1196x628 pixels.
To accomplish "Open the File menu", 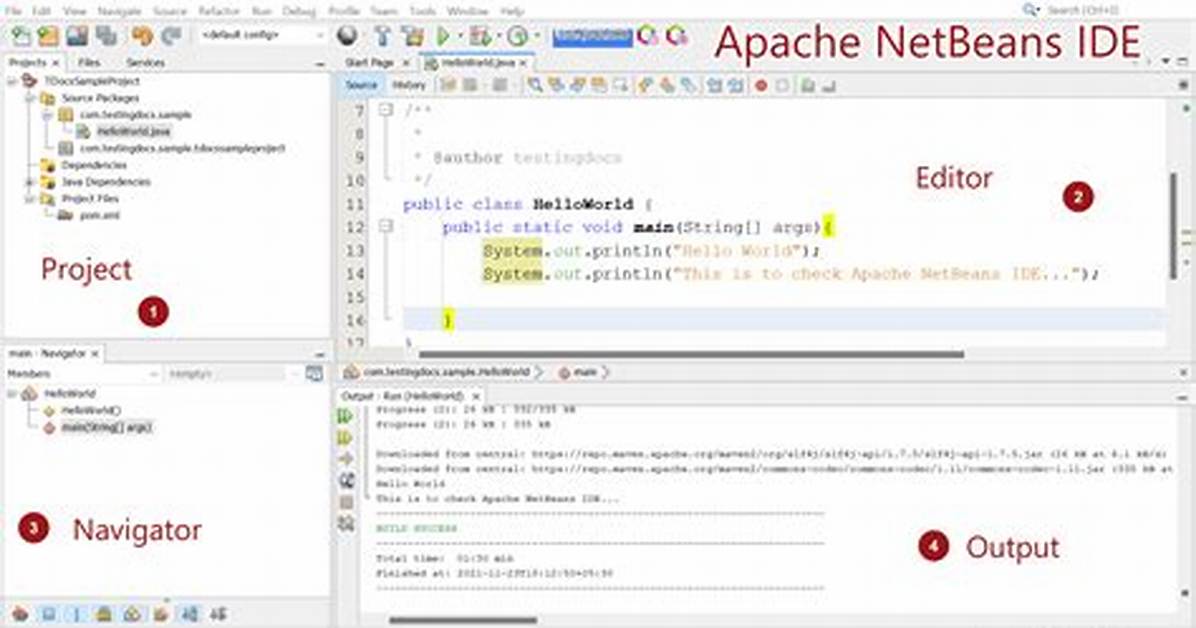I will tap(14, 11).
